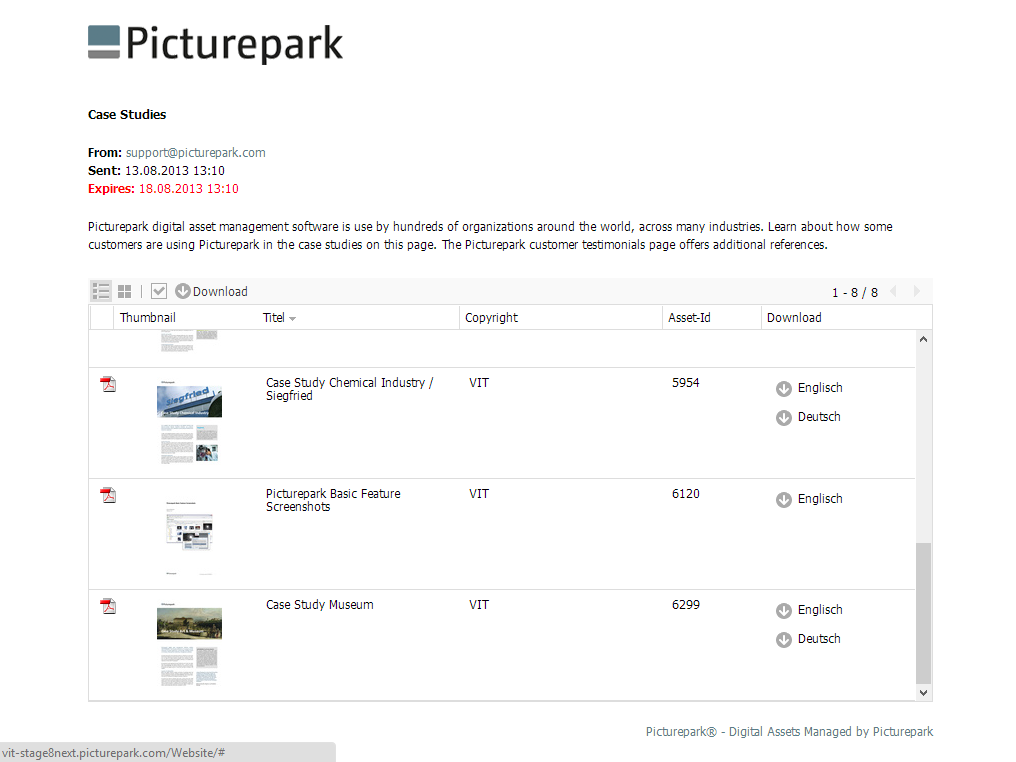Click VIT copyright in Museum row

click(x=479, y=605)
